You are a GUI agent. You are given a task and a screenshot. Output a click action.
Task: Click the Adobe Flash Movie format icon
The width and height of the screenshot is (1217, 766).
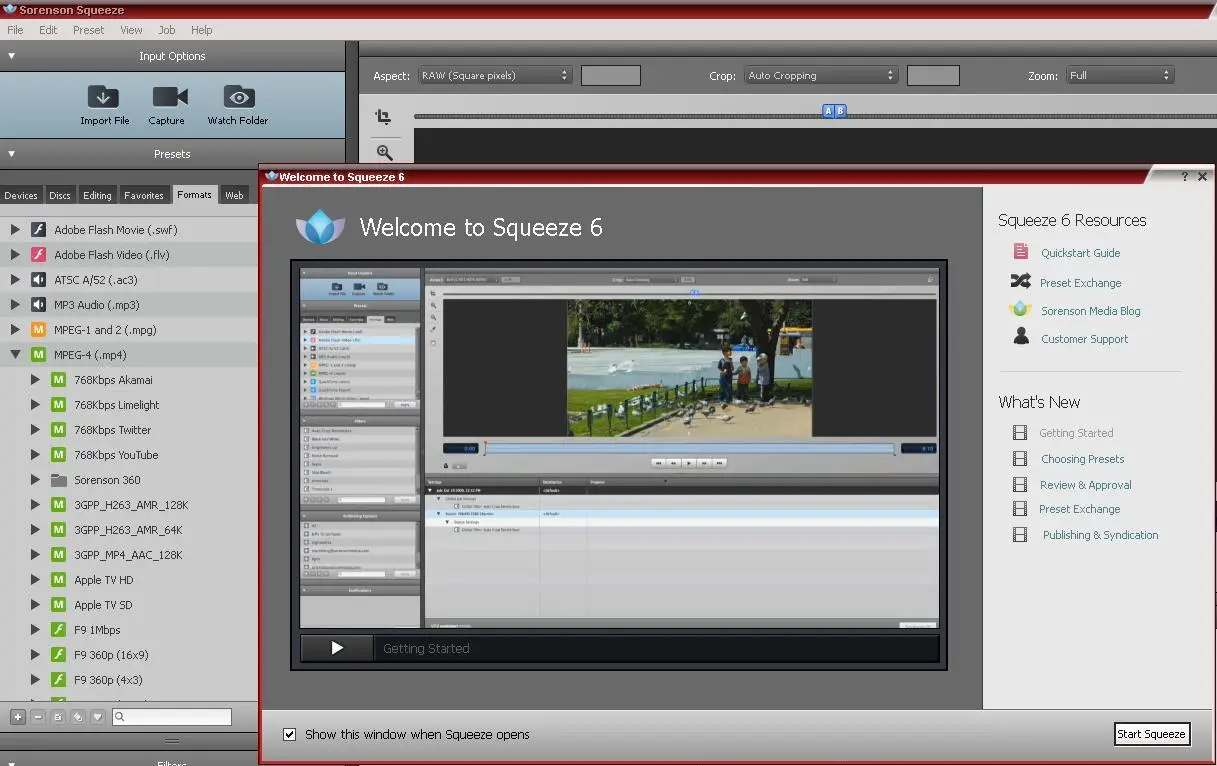[39, 230]
